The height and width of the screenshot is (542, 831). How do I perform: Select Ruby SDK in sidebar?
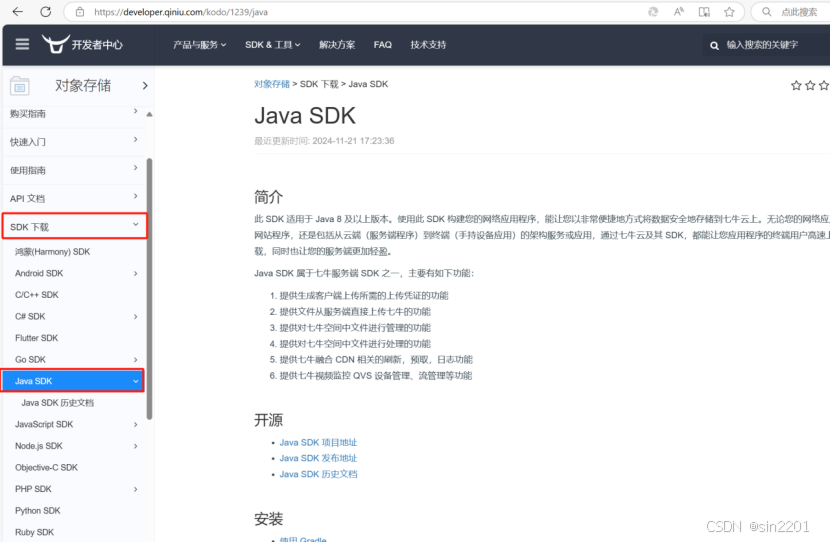pos(34,532)
